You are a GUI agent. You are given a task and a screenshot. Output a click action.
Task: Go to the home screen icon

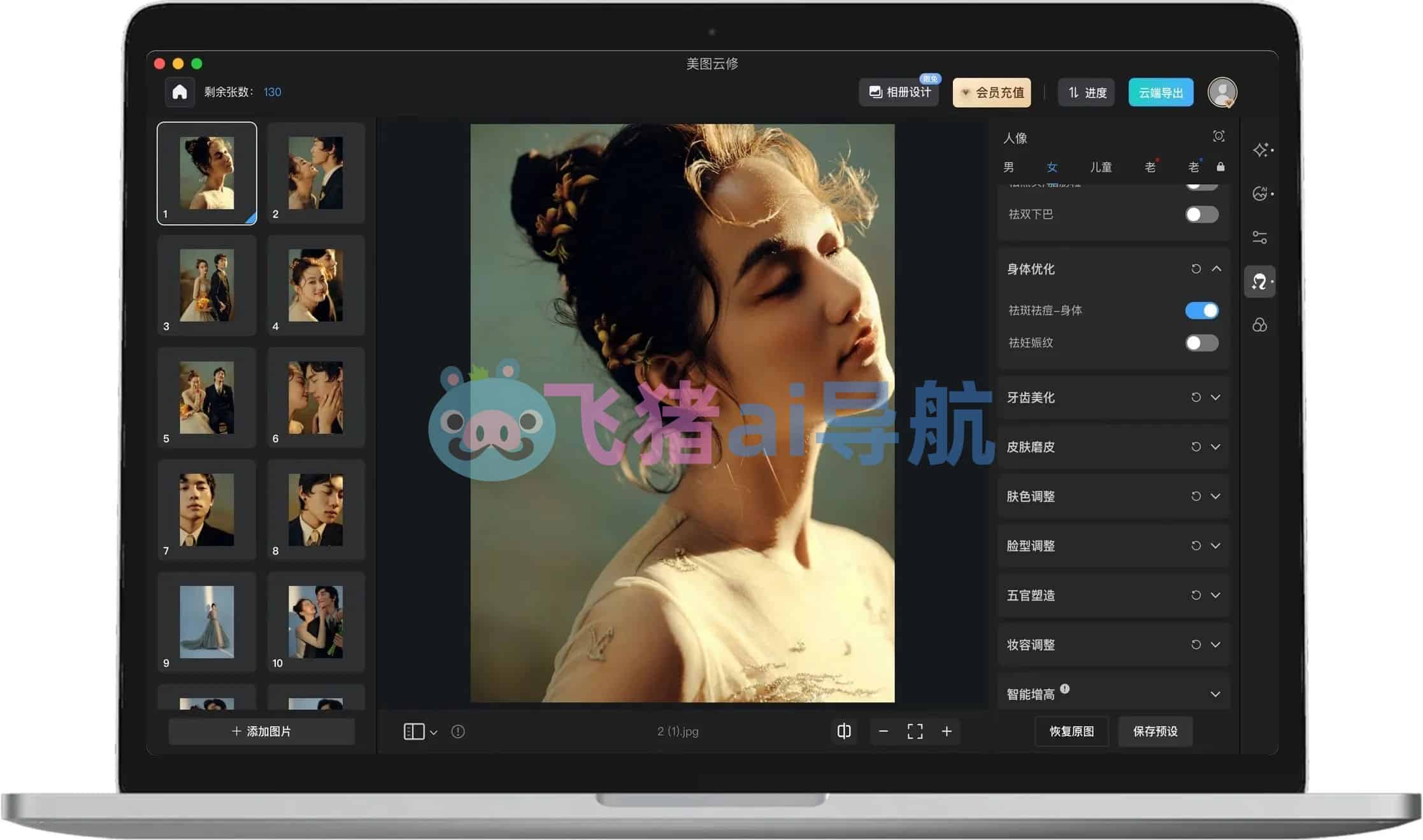click(180, 92)
